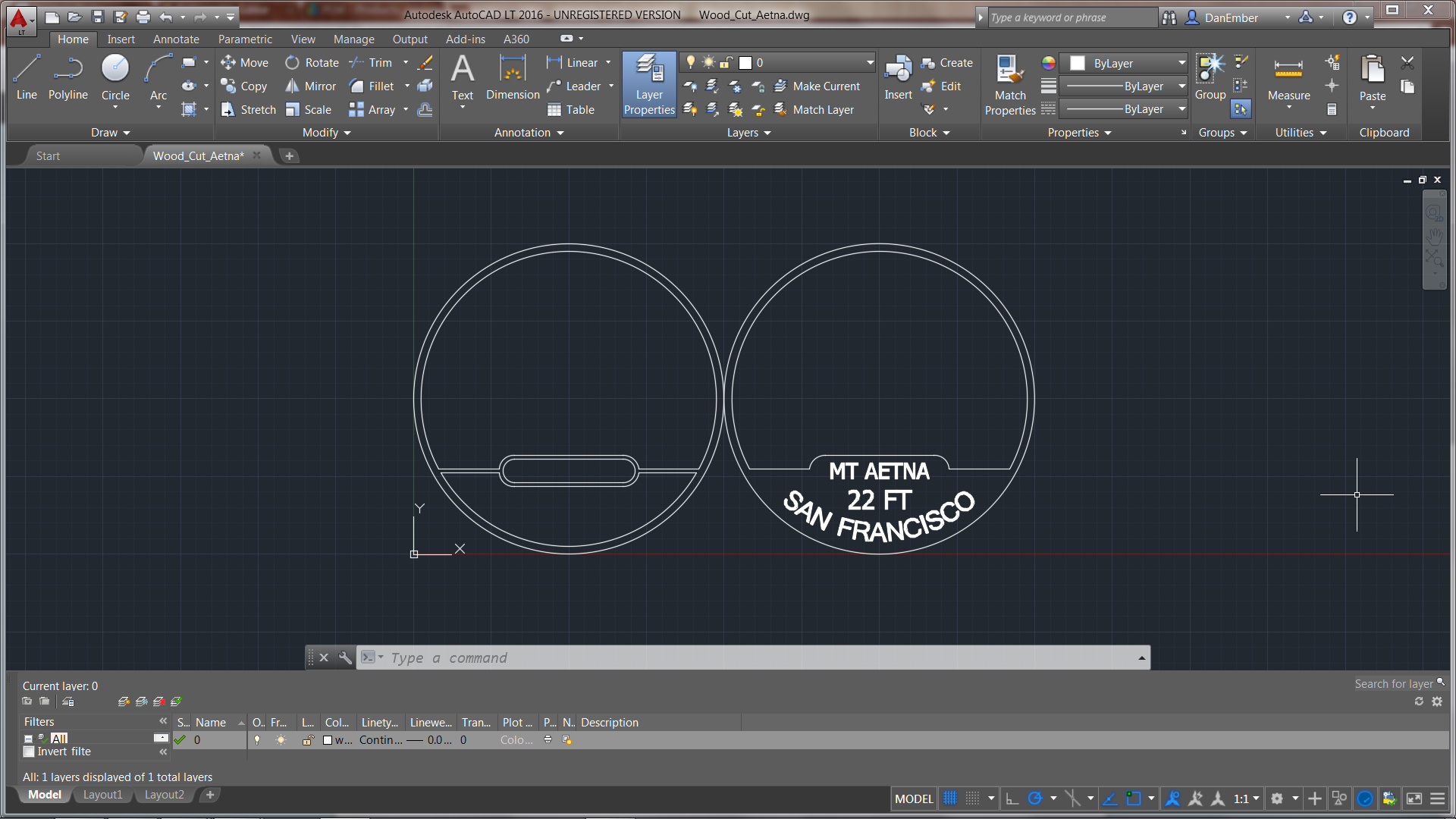The width and height of the screenshot is (1456, 819).
Task: Expand the Annotation panel
Action: 529,133
